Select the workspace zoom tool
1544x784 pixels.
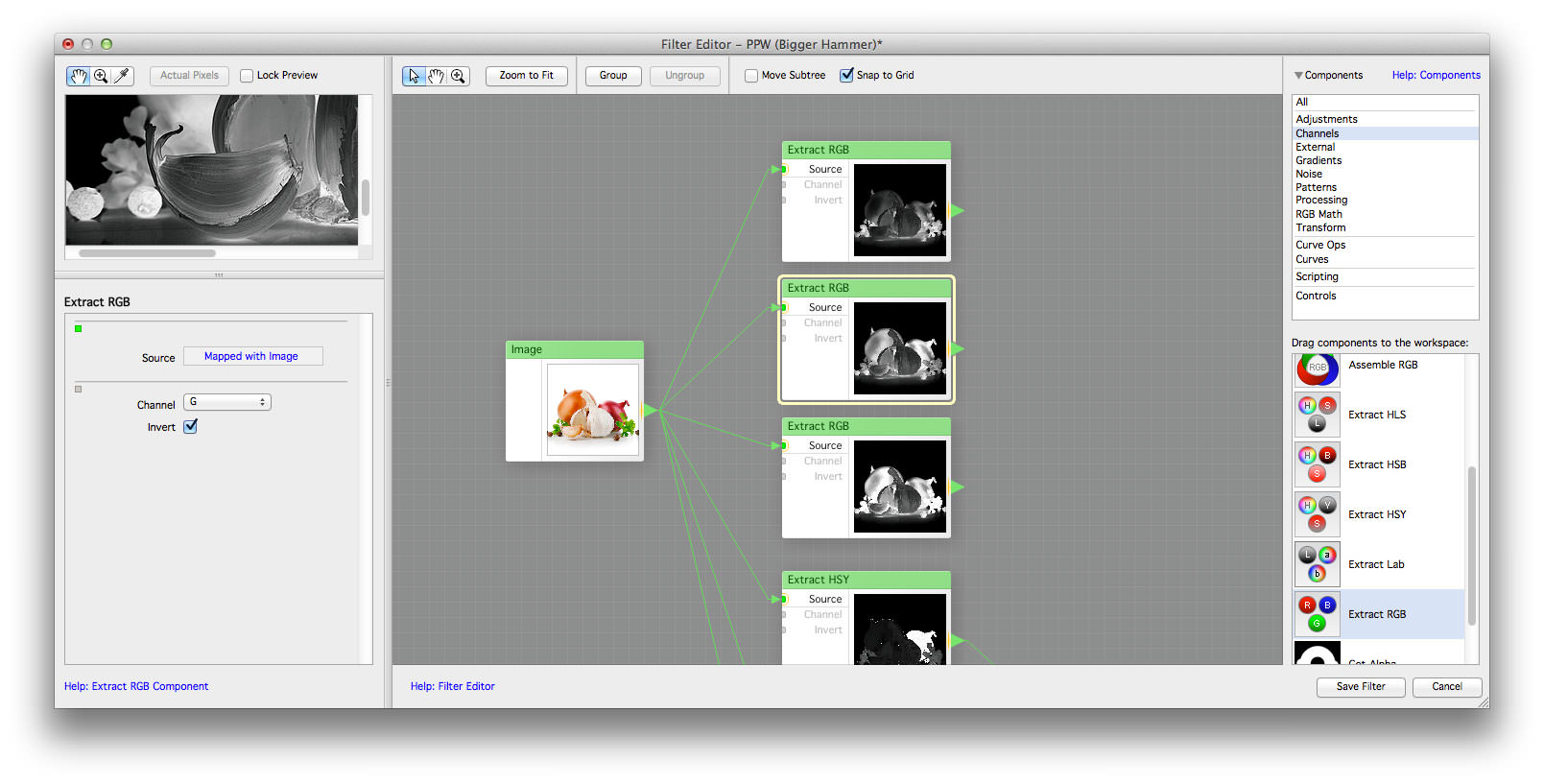coord(459,76)
